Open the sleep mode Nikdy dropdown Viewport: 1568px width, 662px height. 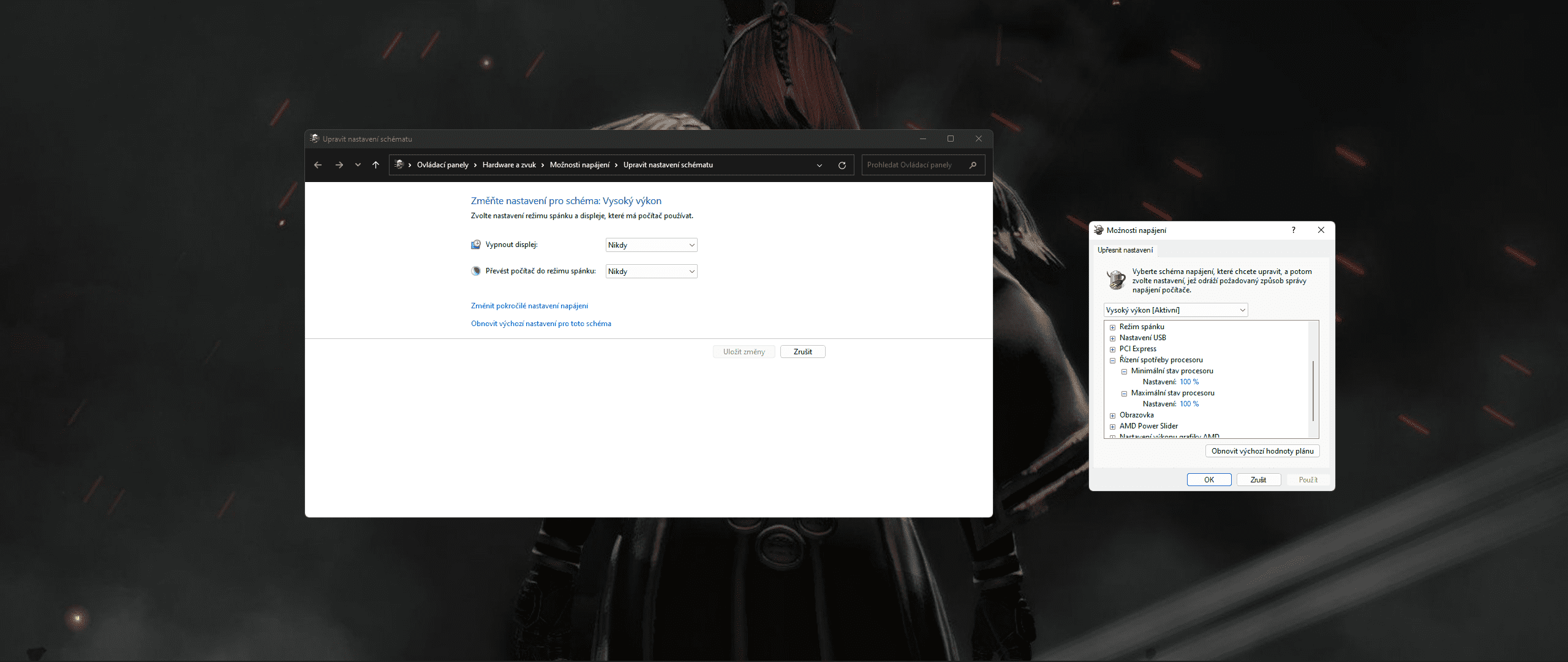[x=651, y=272]
